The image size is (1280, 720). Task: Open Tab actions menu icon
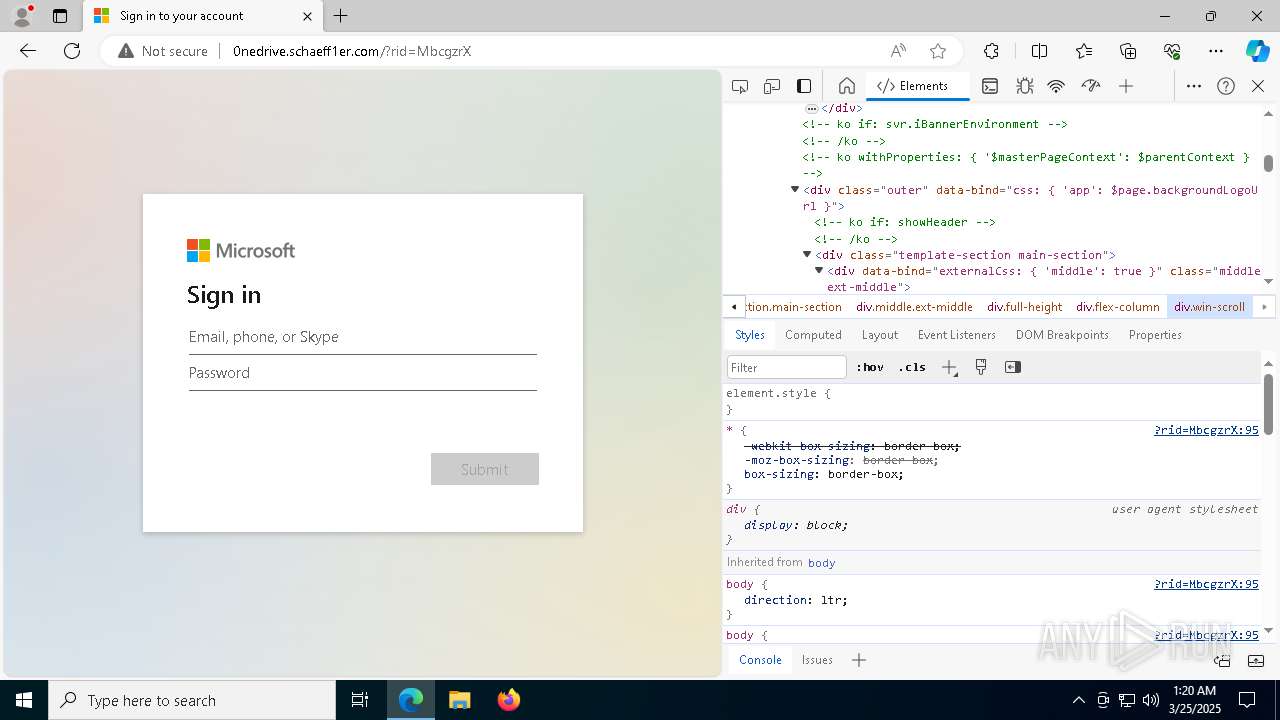pyautogui.click(x=60, y=16)
